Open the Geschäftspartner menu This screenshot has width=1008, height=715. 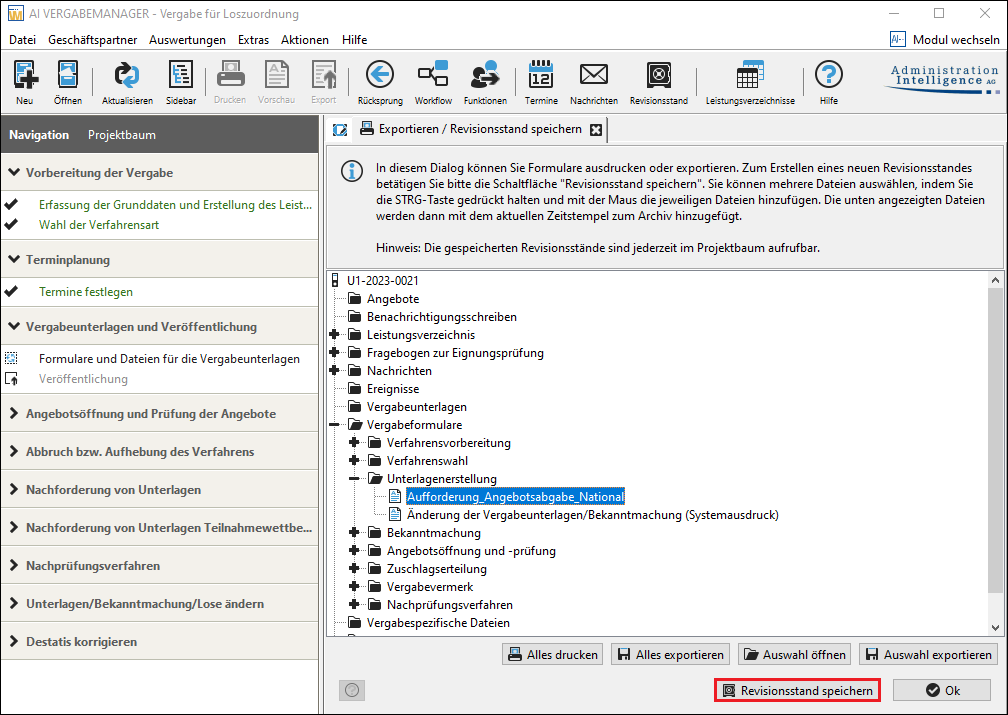(93, 40)
